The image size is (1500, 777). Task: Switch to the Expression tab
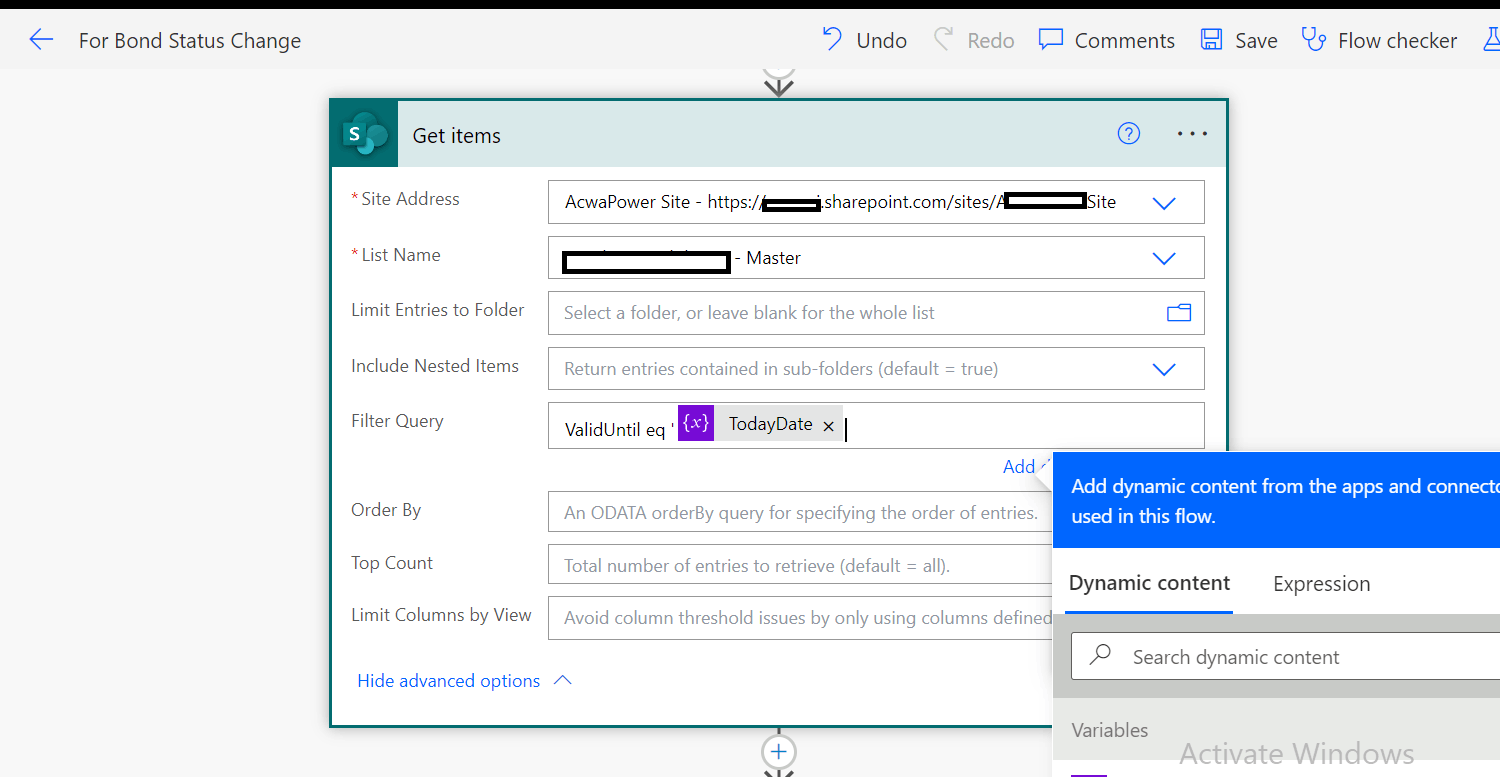coord(1321,584)
